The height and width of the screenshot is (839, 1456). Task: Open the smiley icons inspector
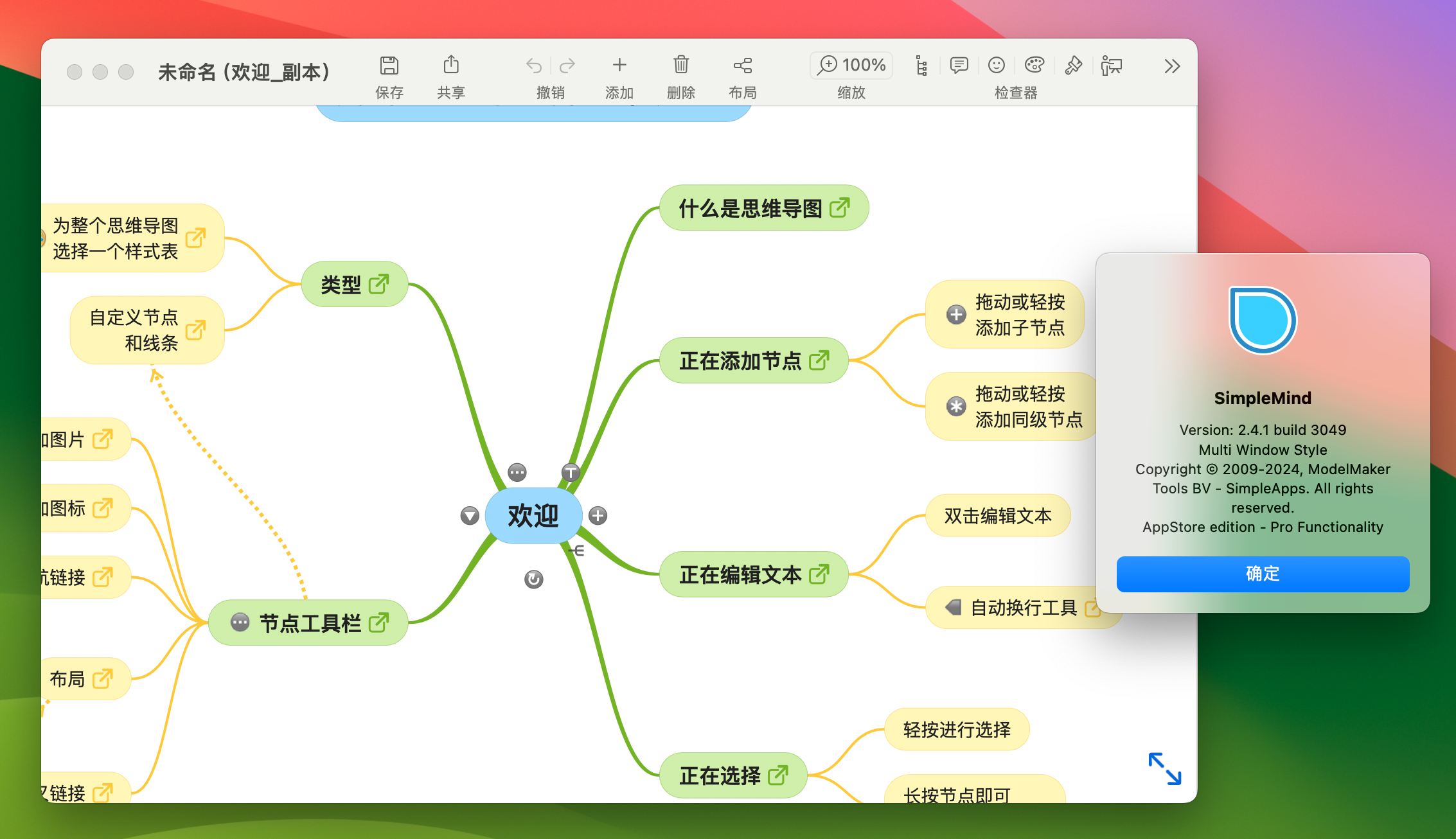tap(997, 66)
